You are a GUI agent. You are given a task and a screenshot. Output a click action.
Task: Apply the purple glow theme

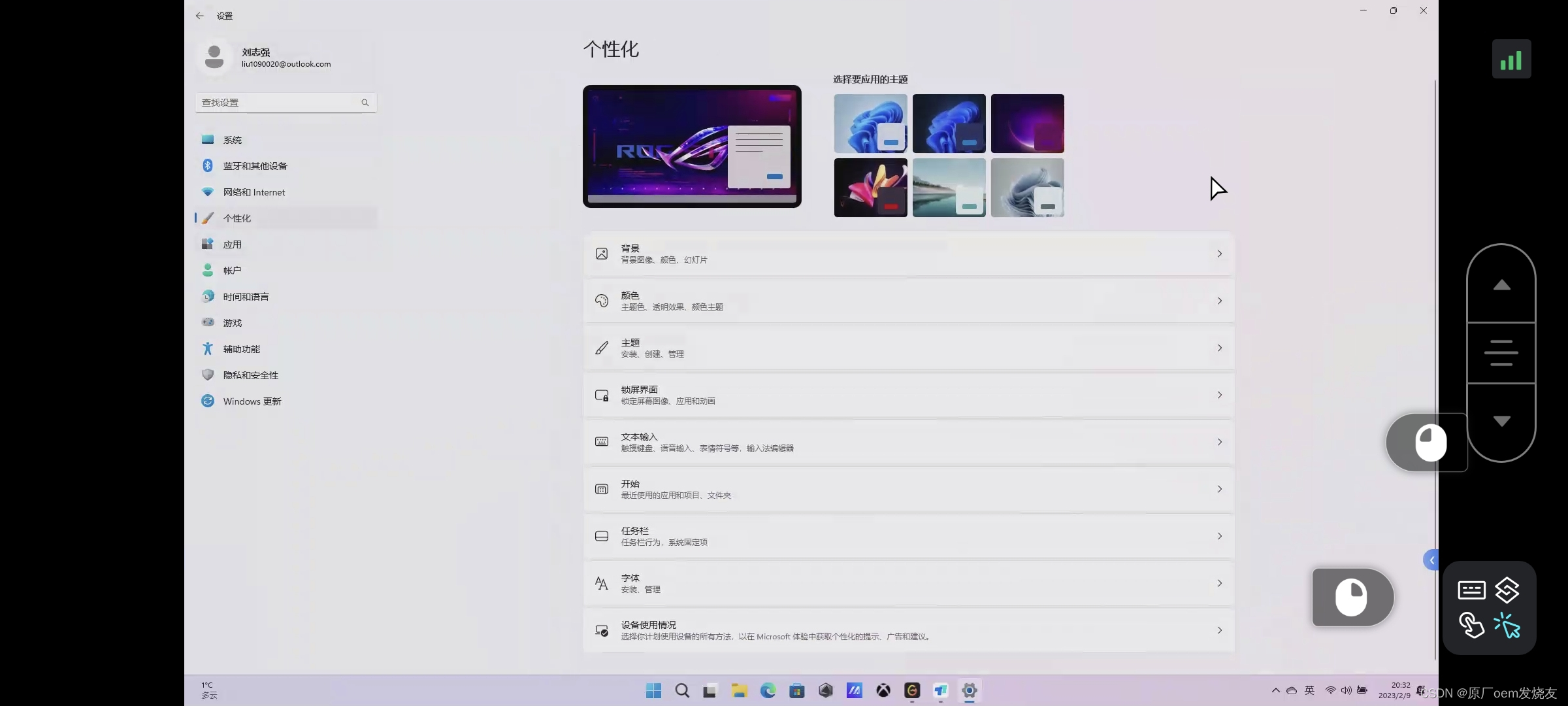(1027, 124)
